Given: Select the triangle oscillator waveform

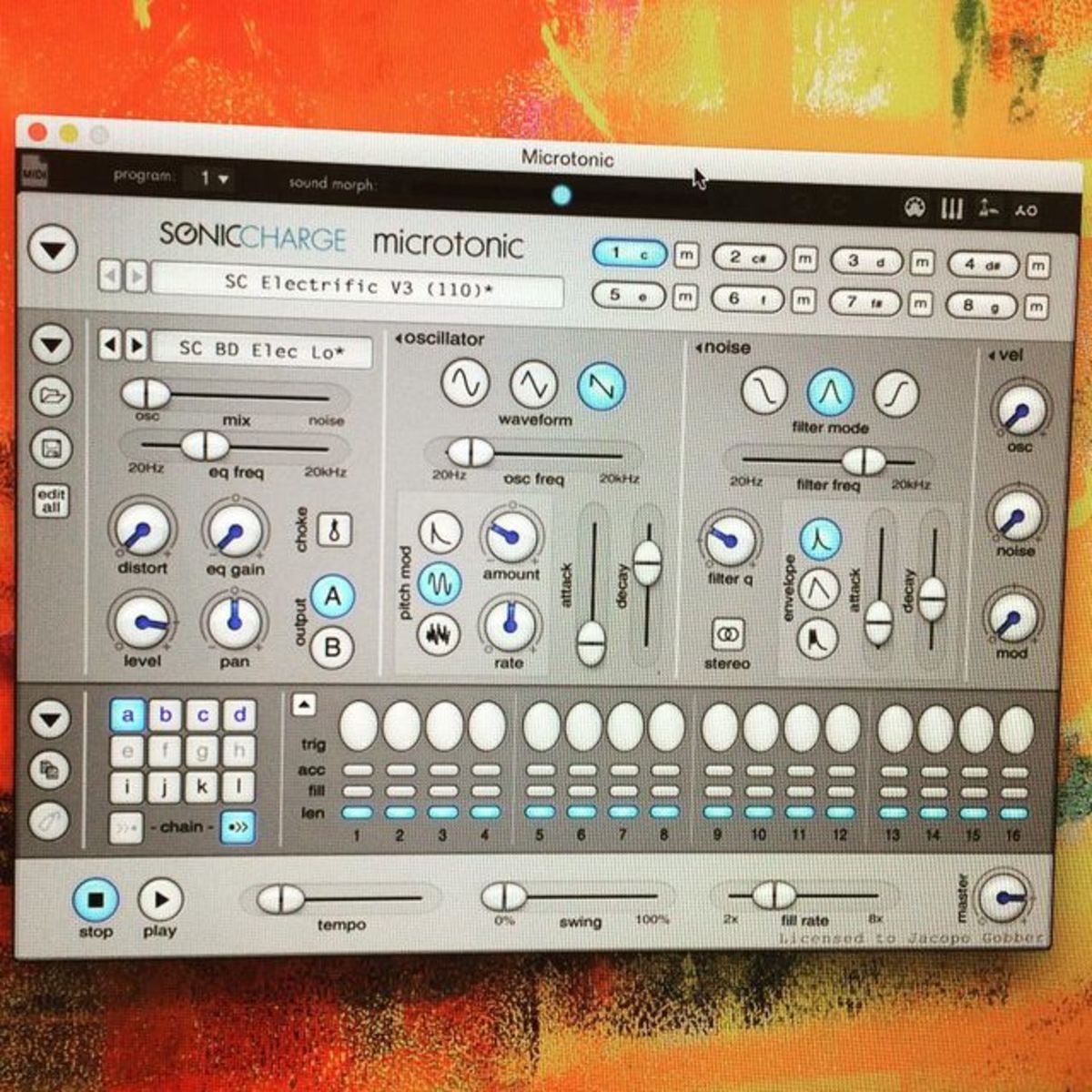Looking at the screenshot, I should (533, 384).
